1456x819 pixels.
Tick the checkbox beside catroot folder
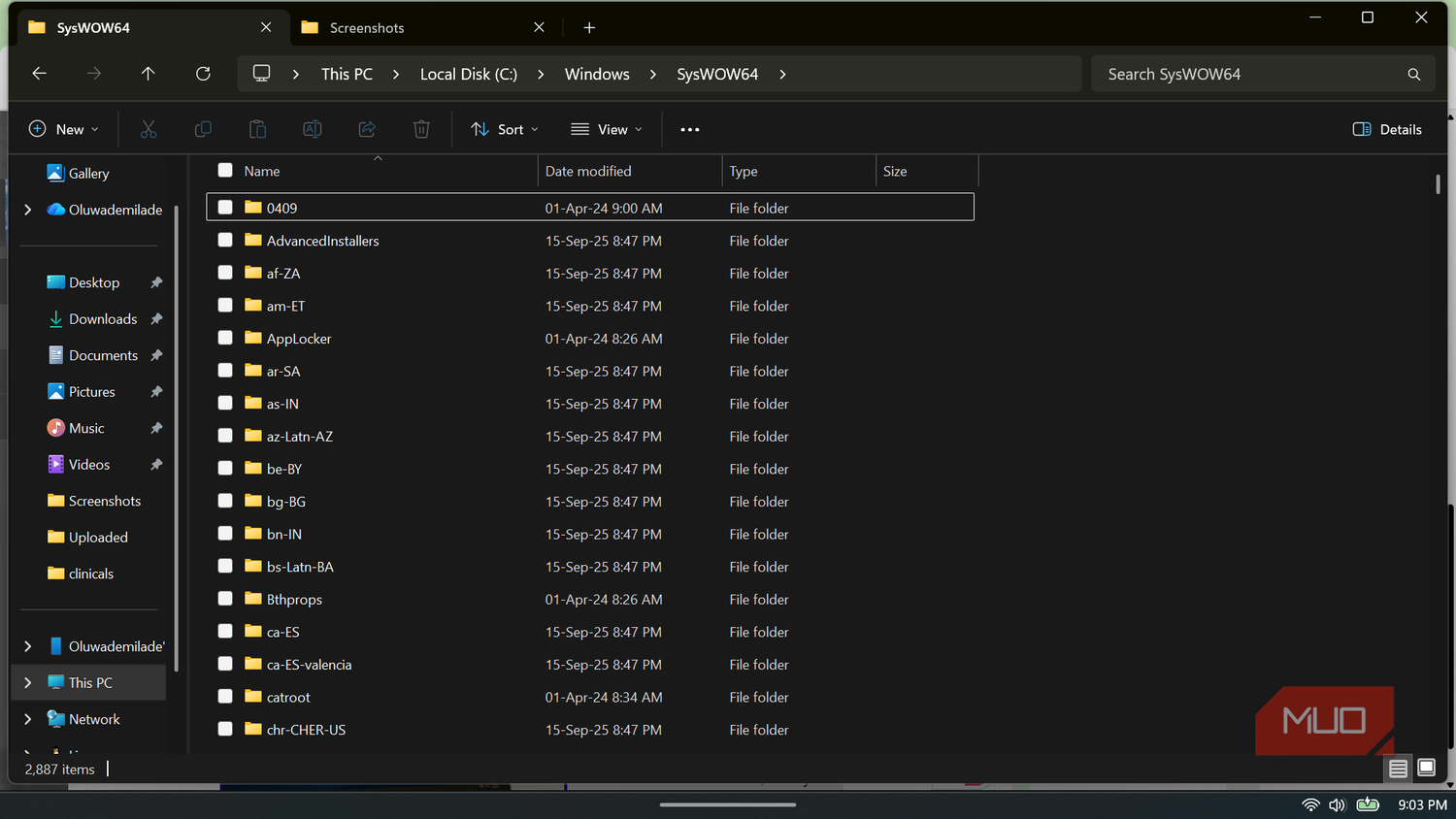pyautogui.click(x=225, y=697)
